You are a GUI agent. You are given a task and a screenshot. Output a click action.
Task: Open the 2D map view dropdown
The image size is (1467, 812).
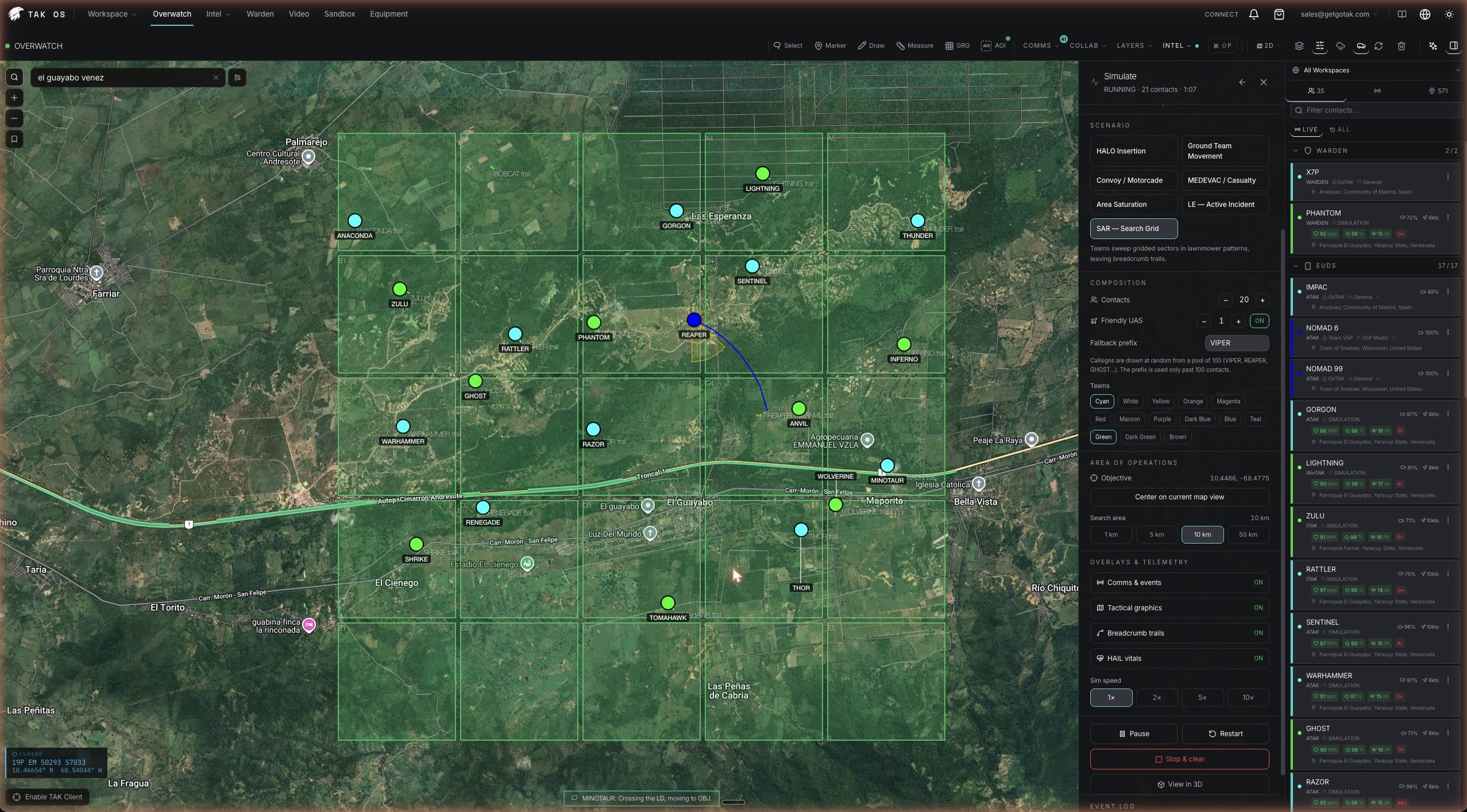[x=1269, y=46]
